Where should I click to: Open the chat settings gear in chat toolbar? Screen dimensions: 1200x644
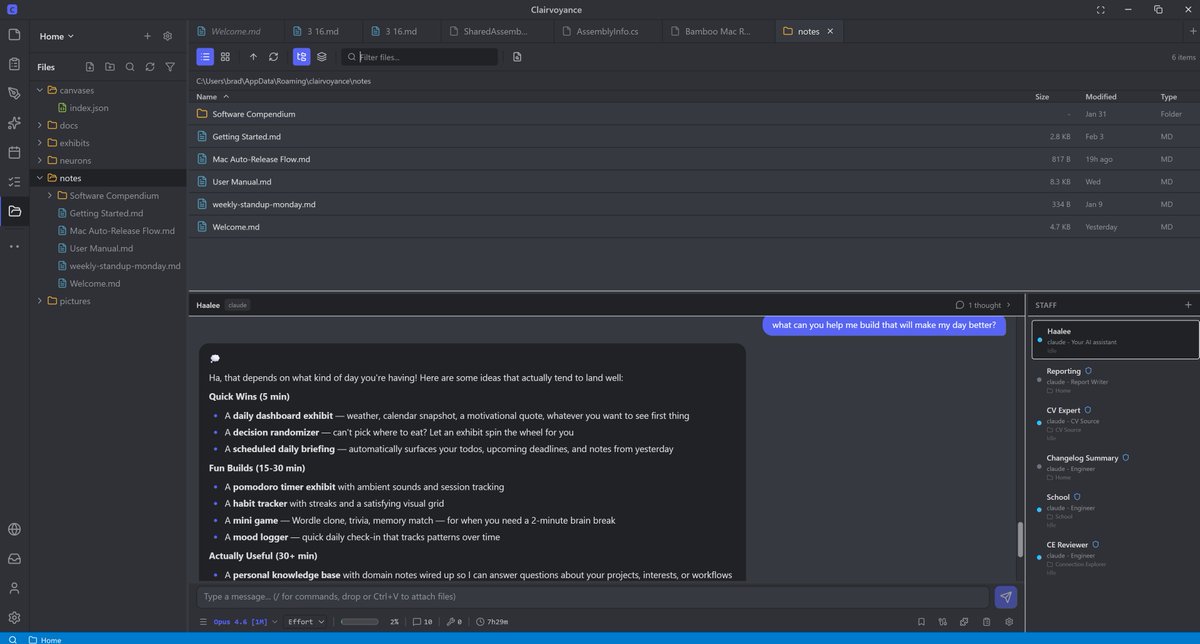(1009, 622)
